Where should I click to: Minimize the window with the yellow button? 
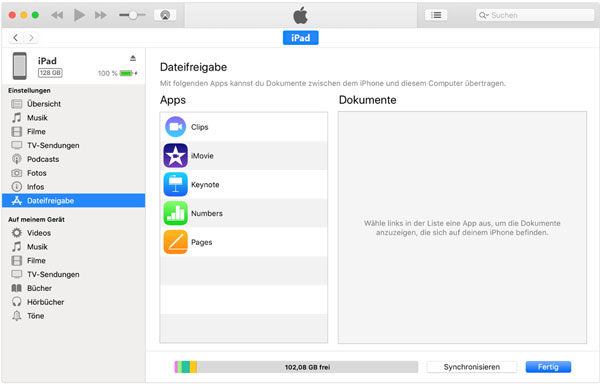(24, 15)
